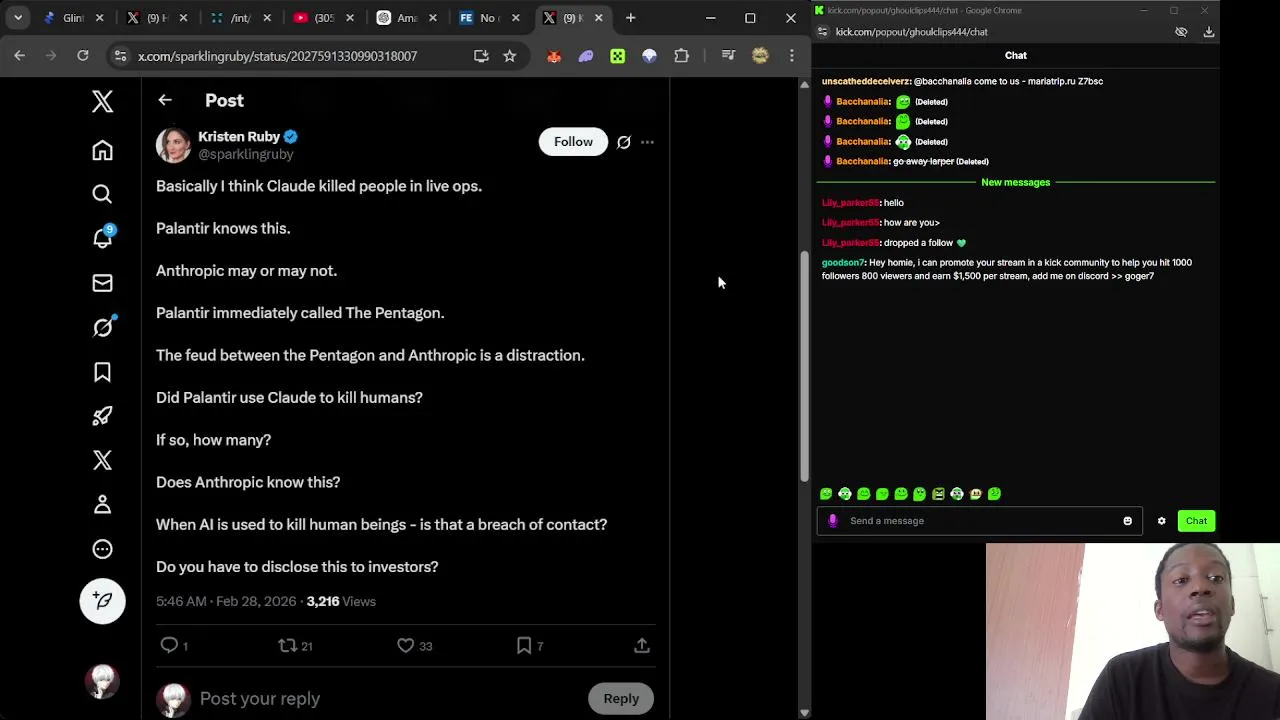Open Grok icon in X sidebar
The width and height of the screenshot is (1280, 720).
[102, 327]
